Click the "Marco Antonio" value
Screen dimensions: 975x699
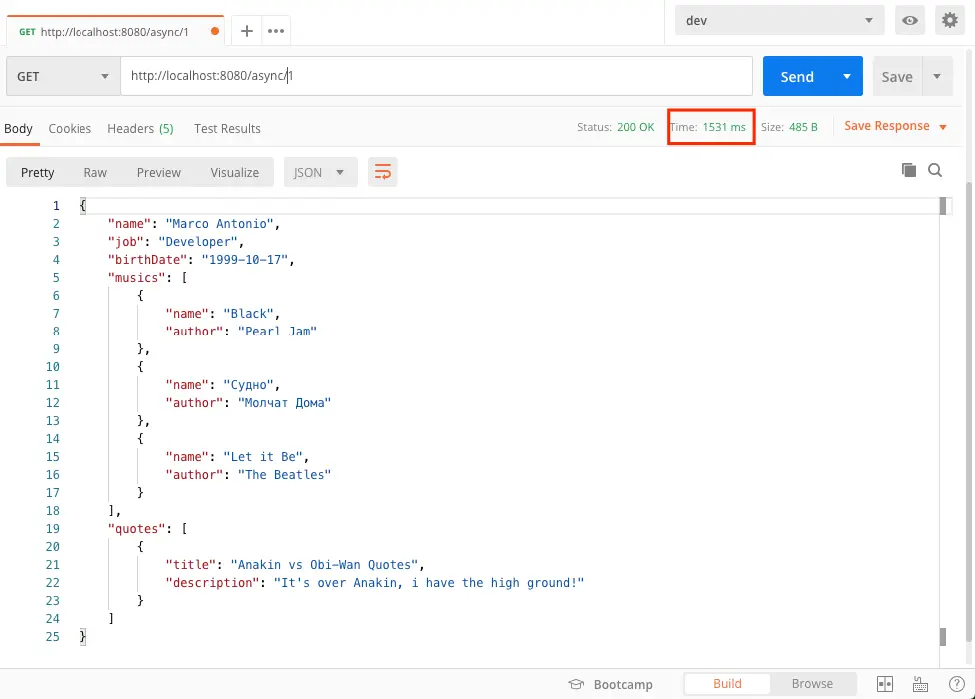coord(219,224)
